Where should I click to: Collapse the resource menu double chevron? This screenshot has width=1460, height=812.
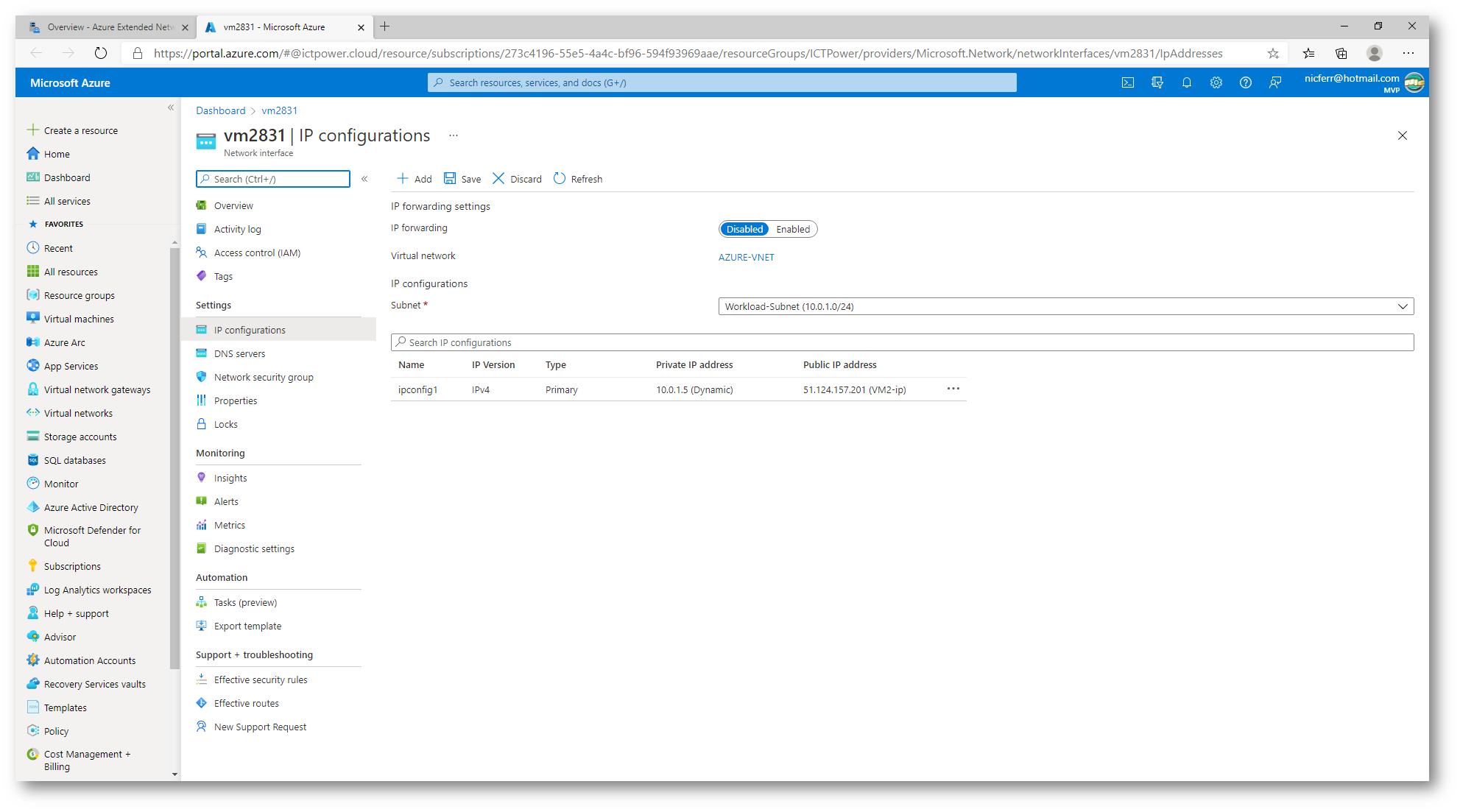click(x=364, y=179)
